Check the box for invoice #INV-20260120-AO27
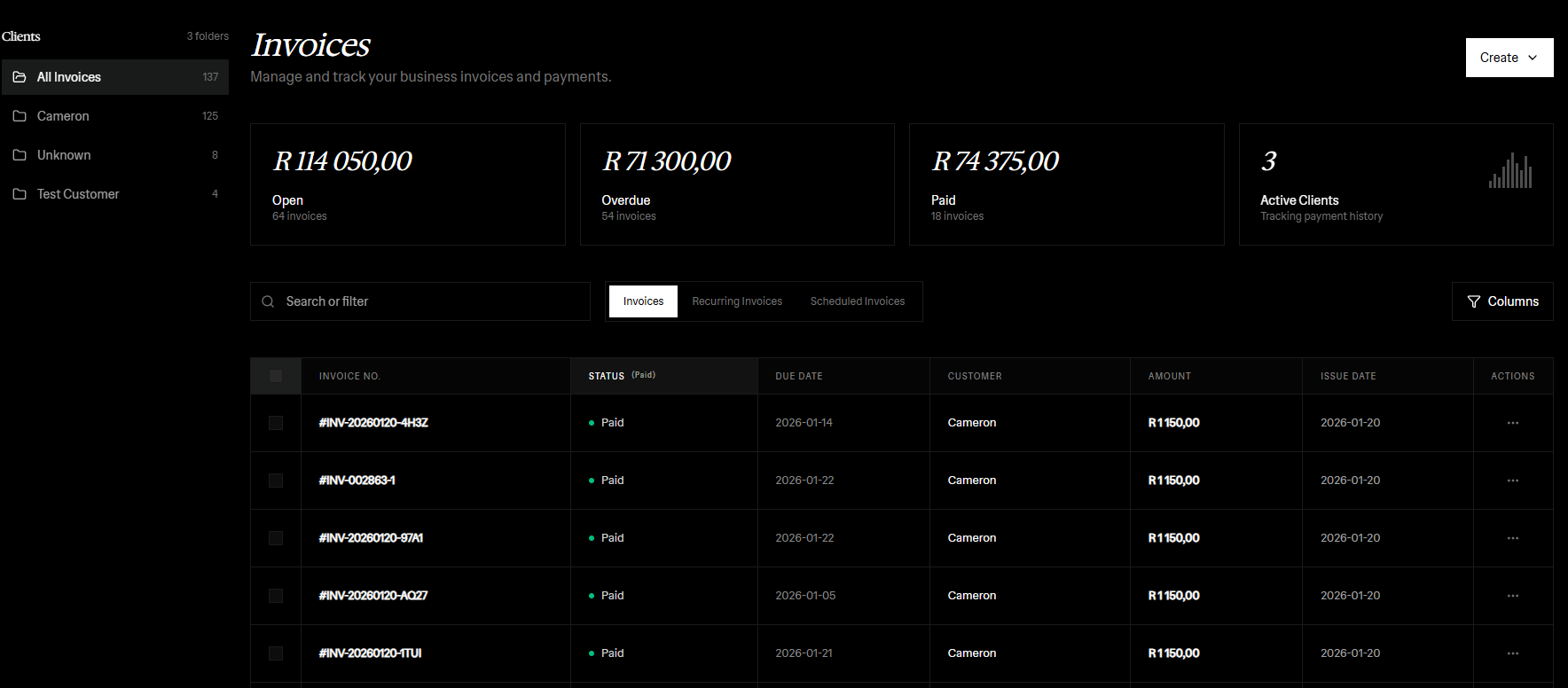This screenshot has height=688, width=1568. [x=276, y=596]
